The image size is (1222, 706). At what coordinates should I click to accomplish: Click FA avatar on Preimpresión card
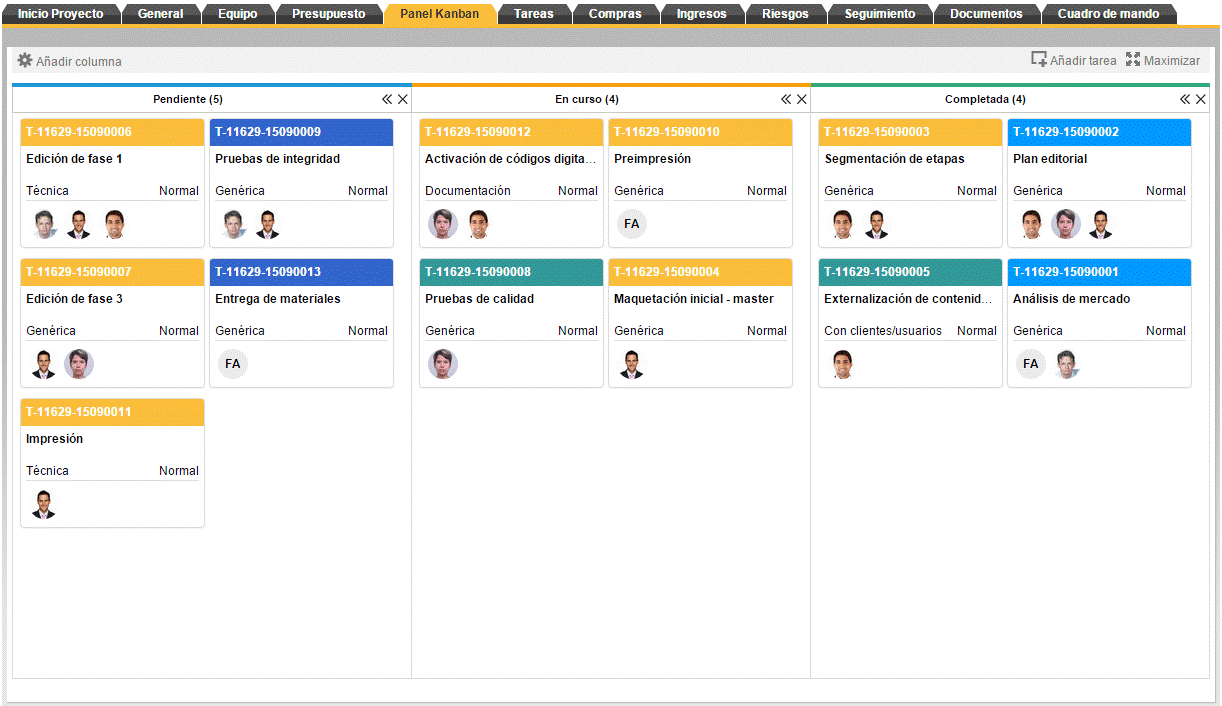tap(632, 224)
